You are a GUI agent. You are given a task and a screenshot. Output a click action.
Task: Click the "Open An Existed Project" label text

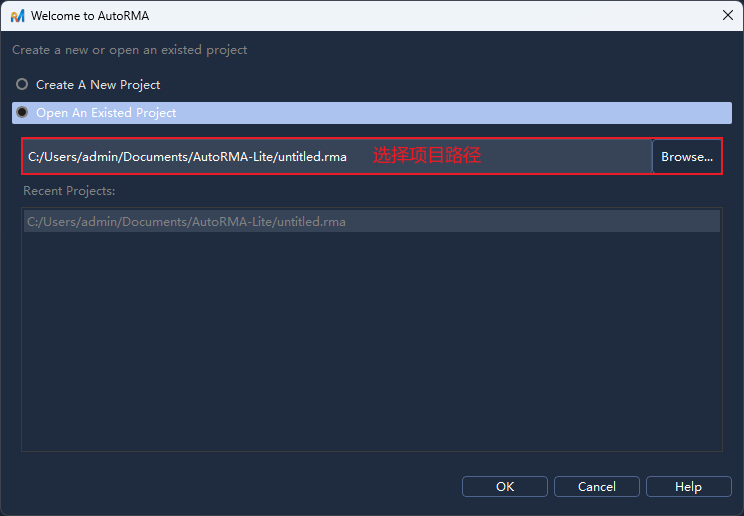pos(106,113)
